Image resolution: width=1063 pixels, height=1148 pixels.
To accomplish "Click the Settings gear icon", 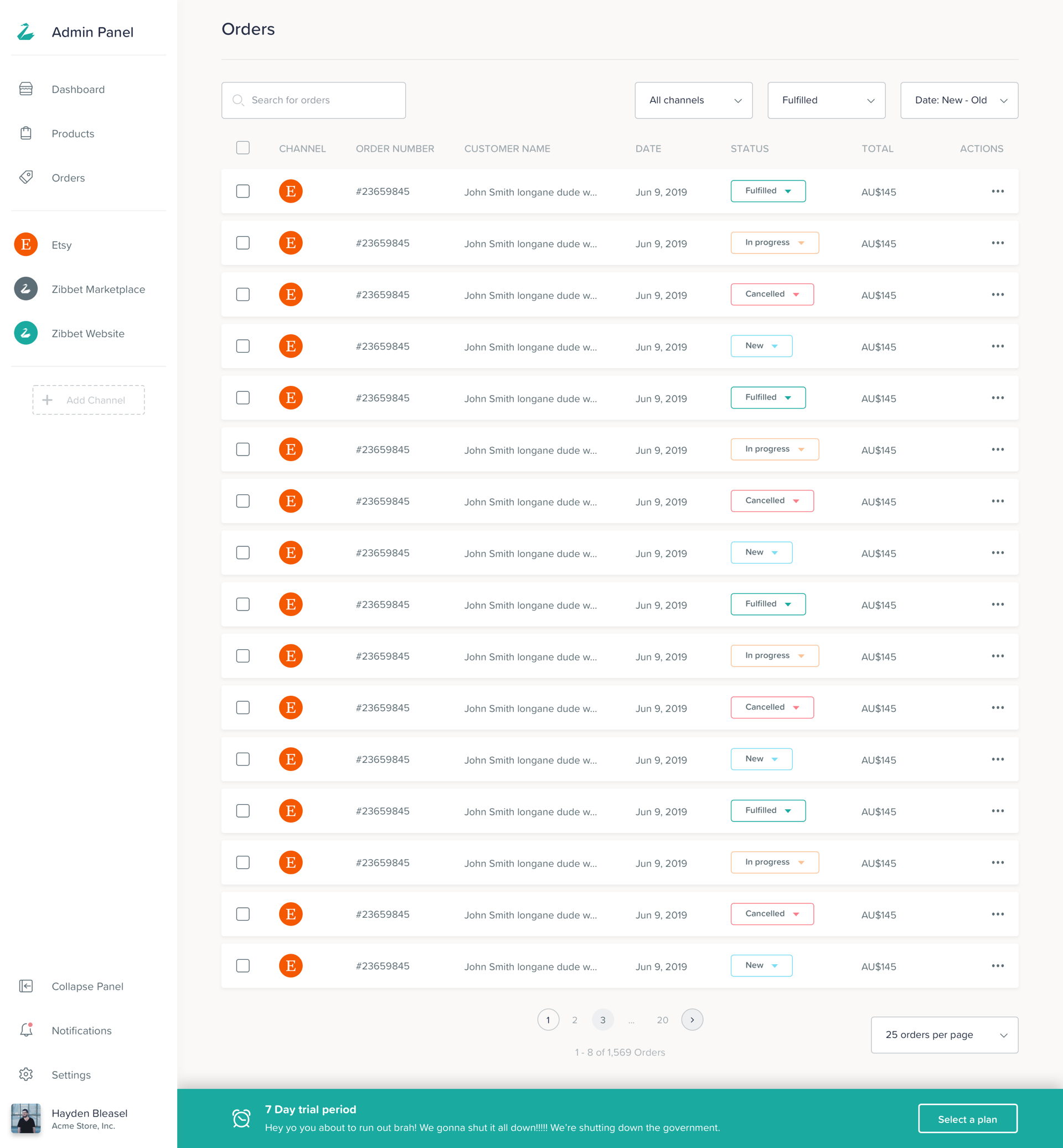I will 26,1074.
